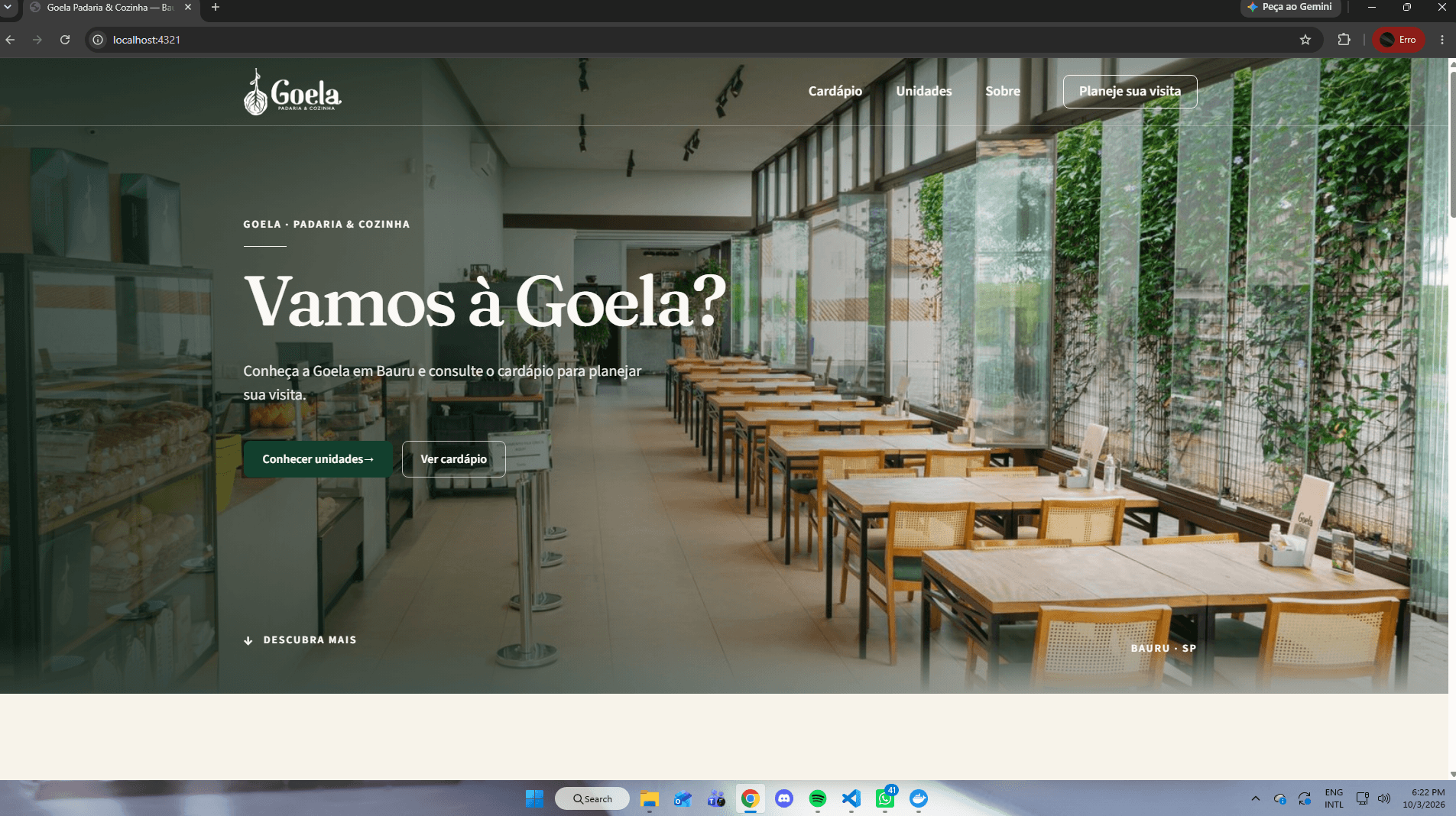Open Microsoft Teams from taskbar
The height and width of the screenshot is (816, 1456).
(716, 798)
